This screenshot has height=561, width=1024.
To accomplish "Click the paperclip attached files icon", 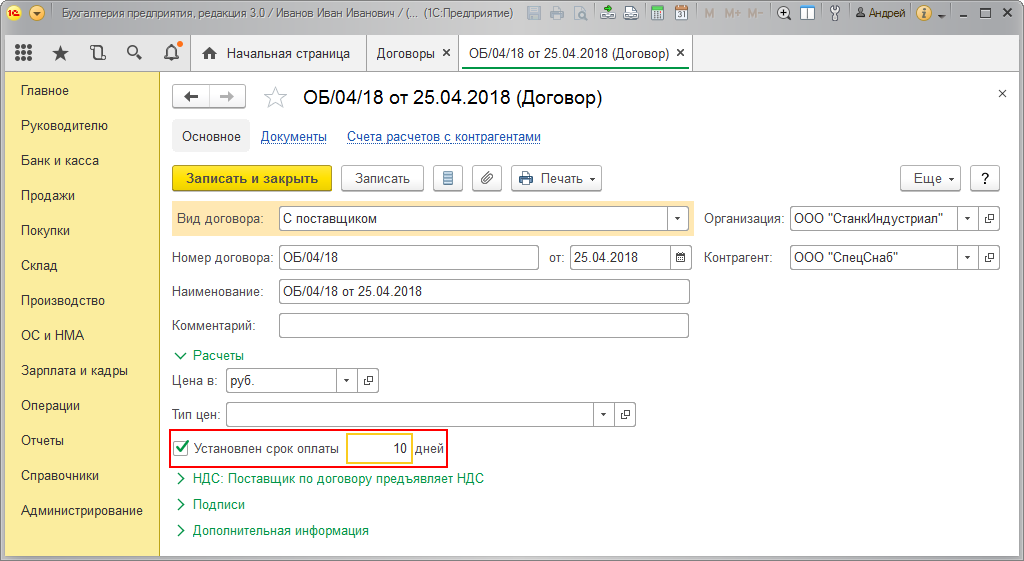I will click(487, 178).
